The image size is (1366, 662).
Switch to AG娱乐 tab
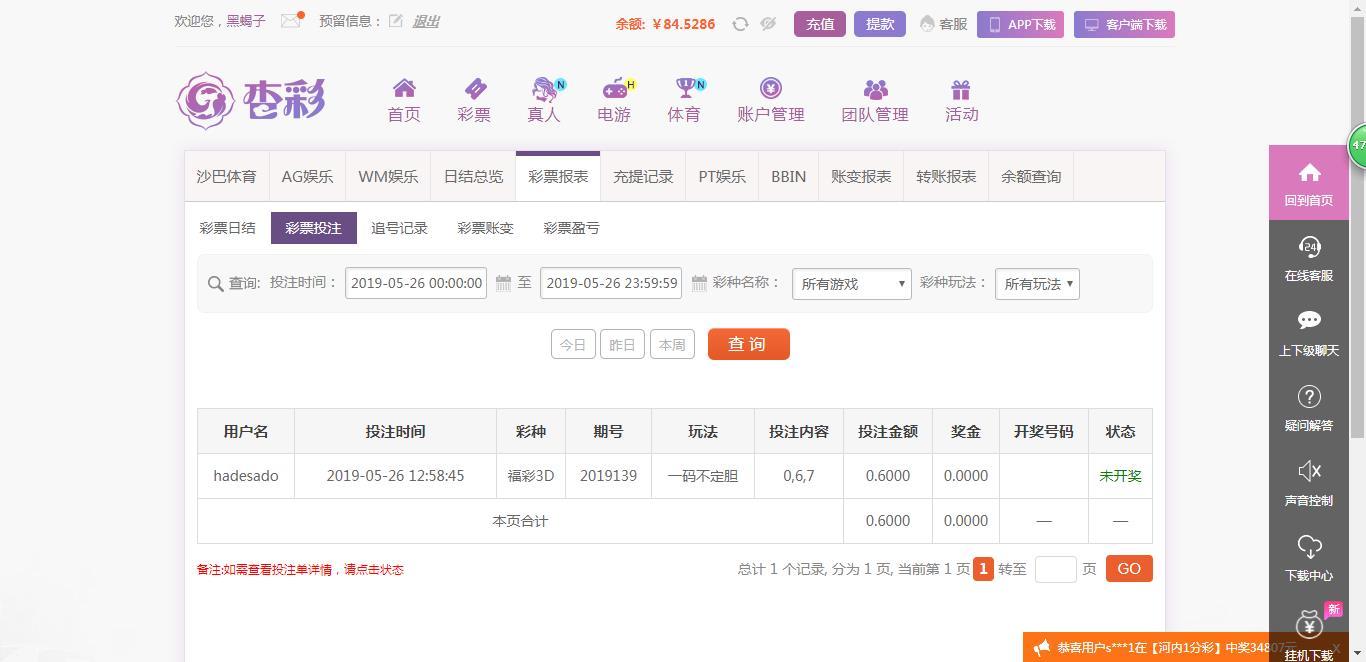pyautogui.click(x=307, y=177)
